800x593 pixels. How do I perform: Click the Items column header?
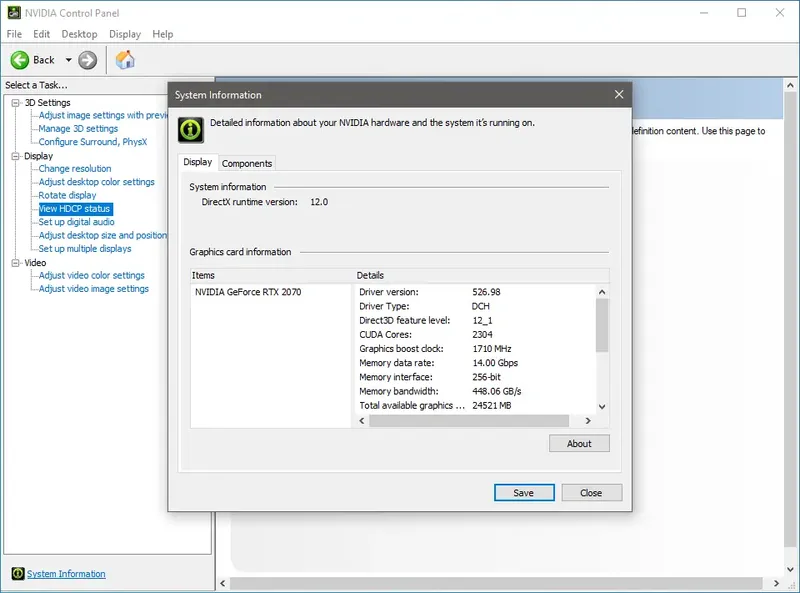click(272, 276)
